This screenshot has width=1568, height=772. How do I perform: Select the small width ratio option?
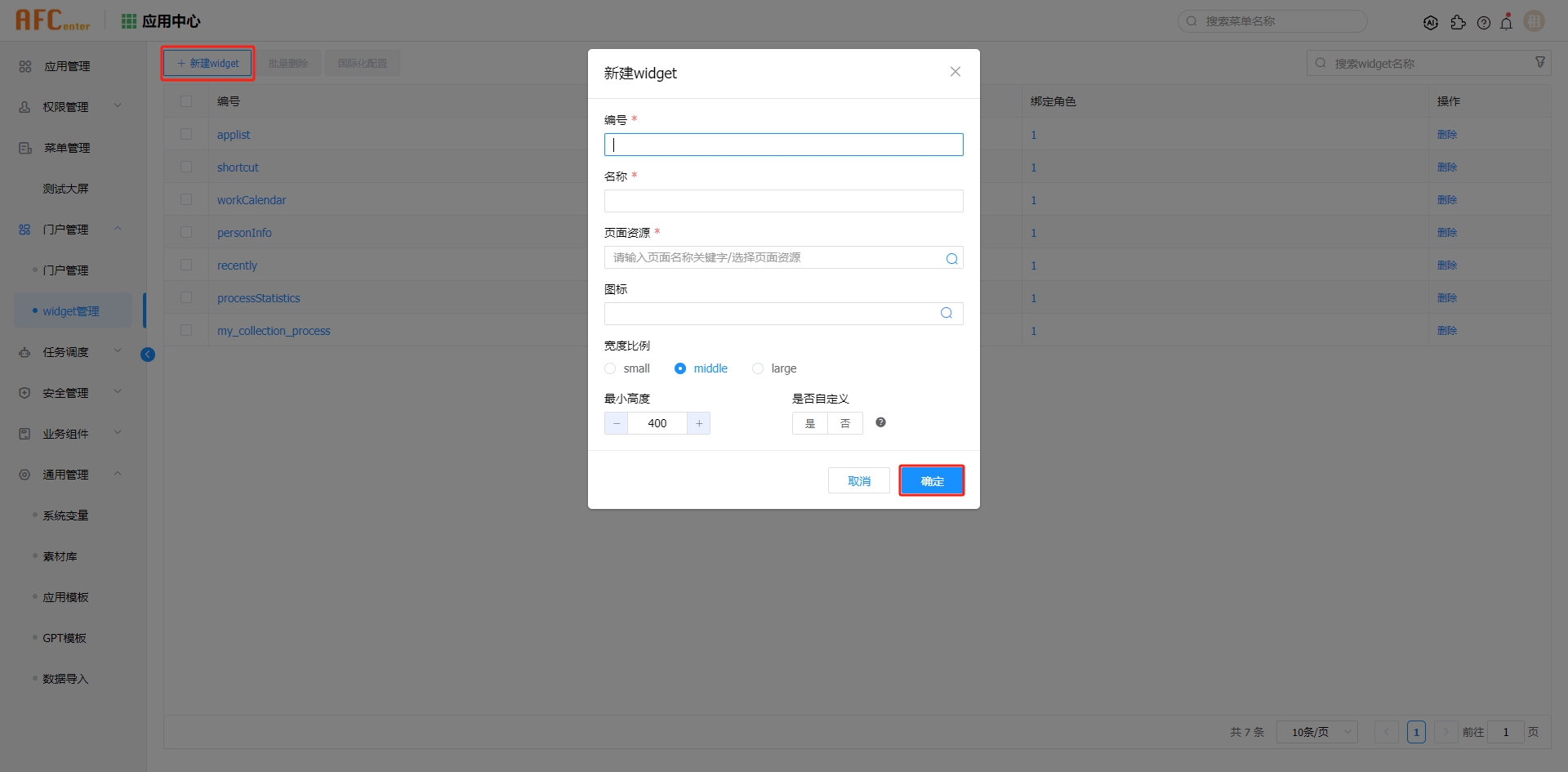(x=610, y=368)
